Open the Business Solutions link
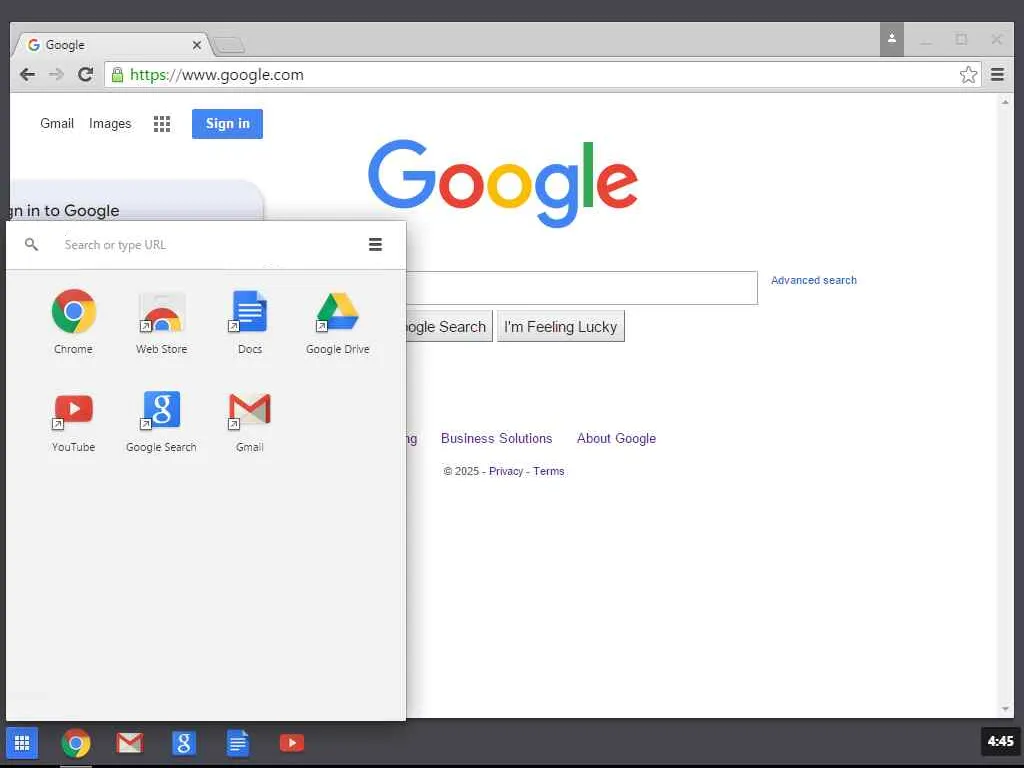The image size is (1024, 768). tap(496, 438)
